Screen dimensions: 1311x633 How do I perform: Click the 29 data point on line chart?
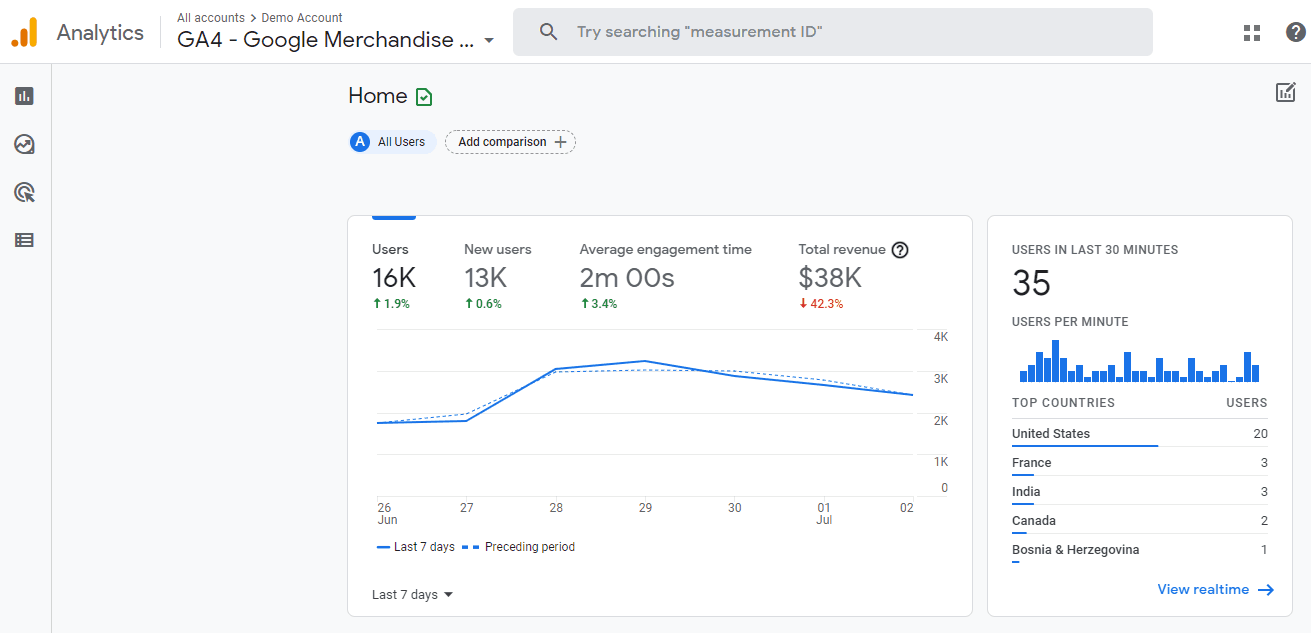point(645,361)
